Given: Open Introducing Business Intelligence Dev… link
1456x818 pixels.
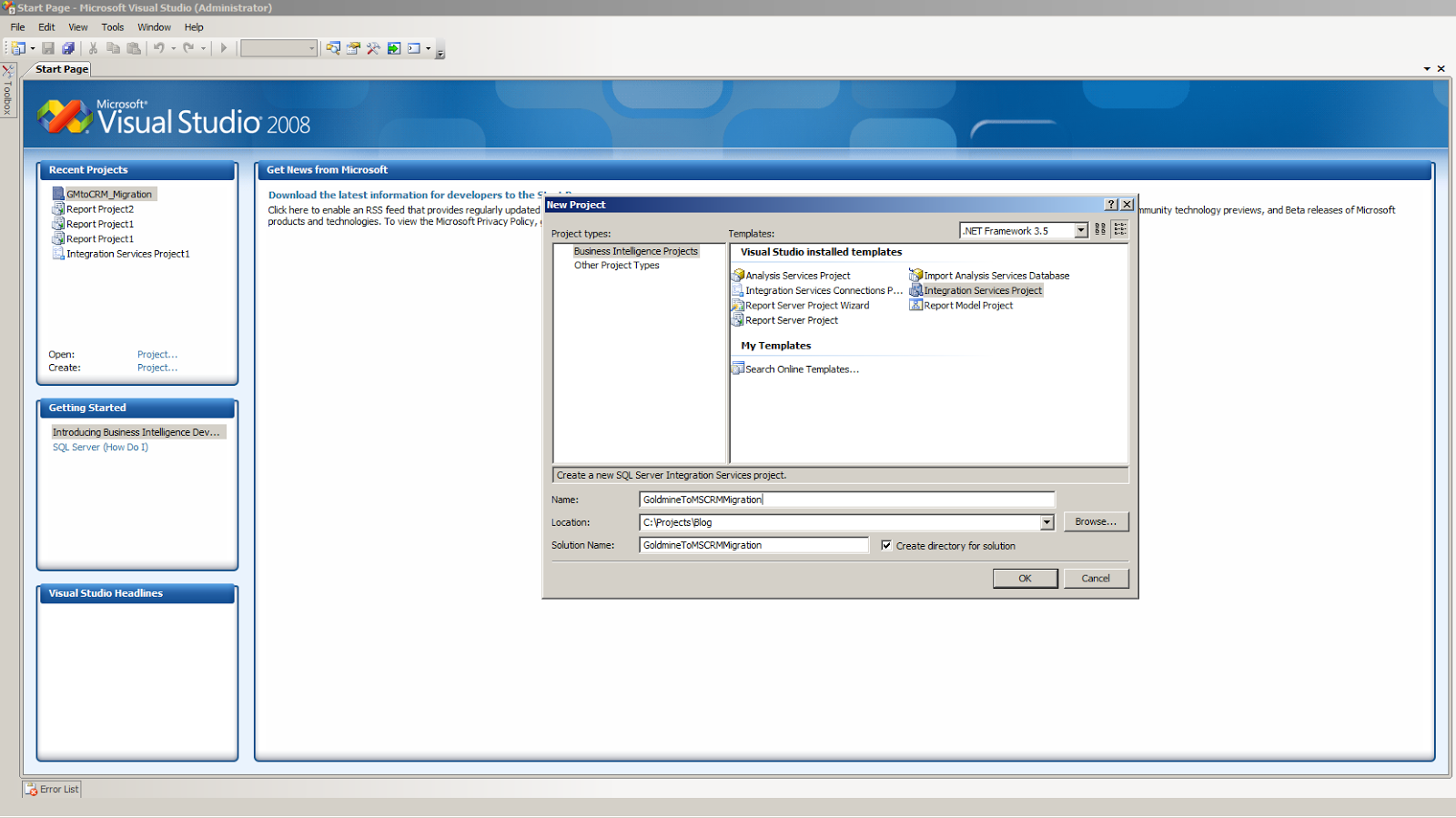Looking at the screenshot, I should click(x=136, y=432).
